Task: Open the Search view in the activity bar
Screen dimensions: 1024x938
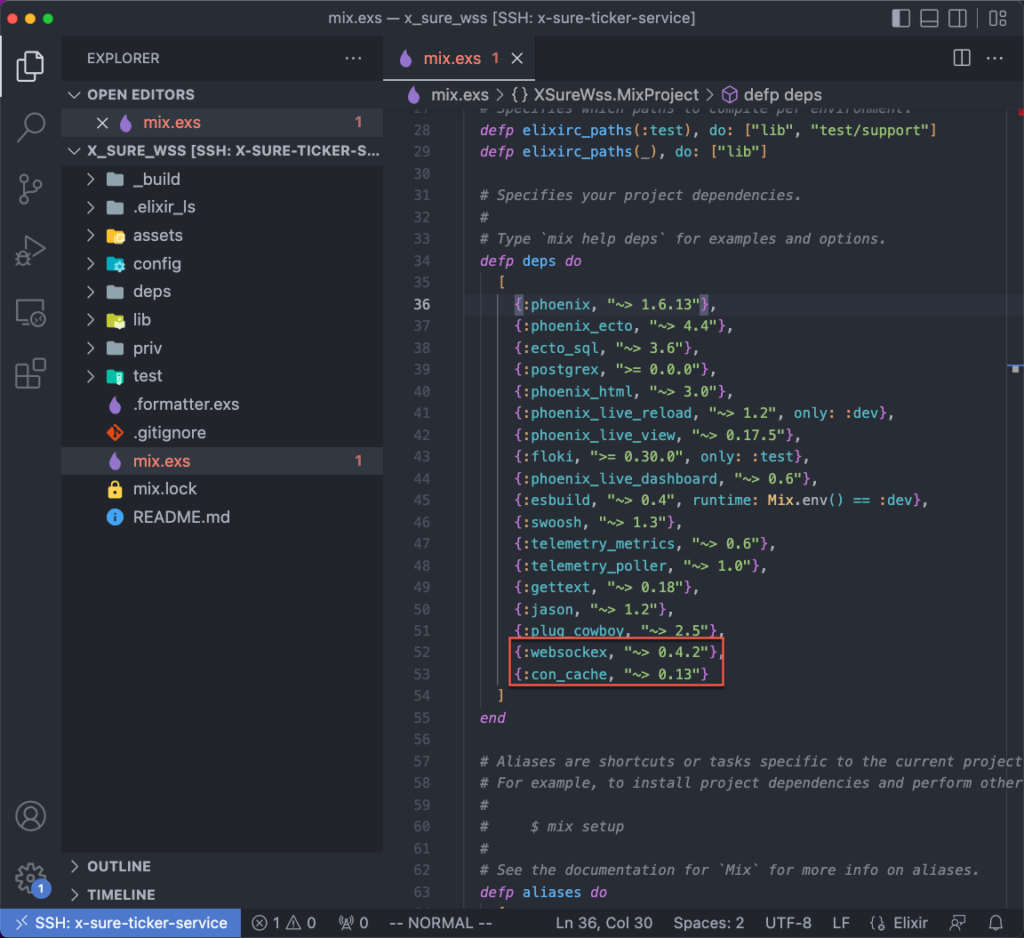Action: (30, 127)
